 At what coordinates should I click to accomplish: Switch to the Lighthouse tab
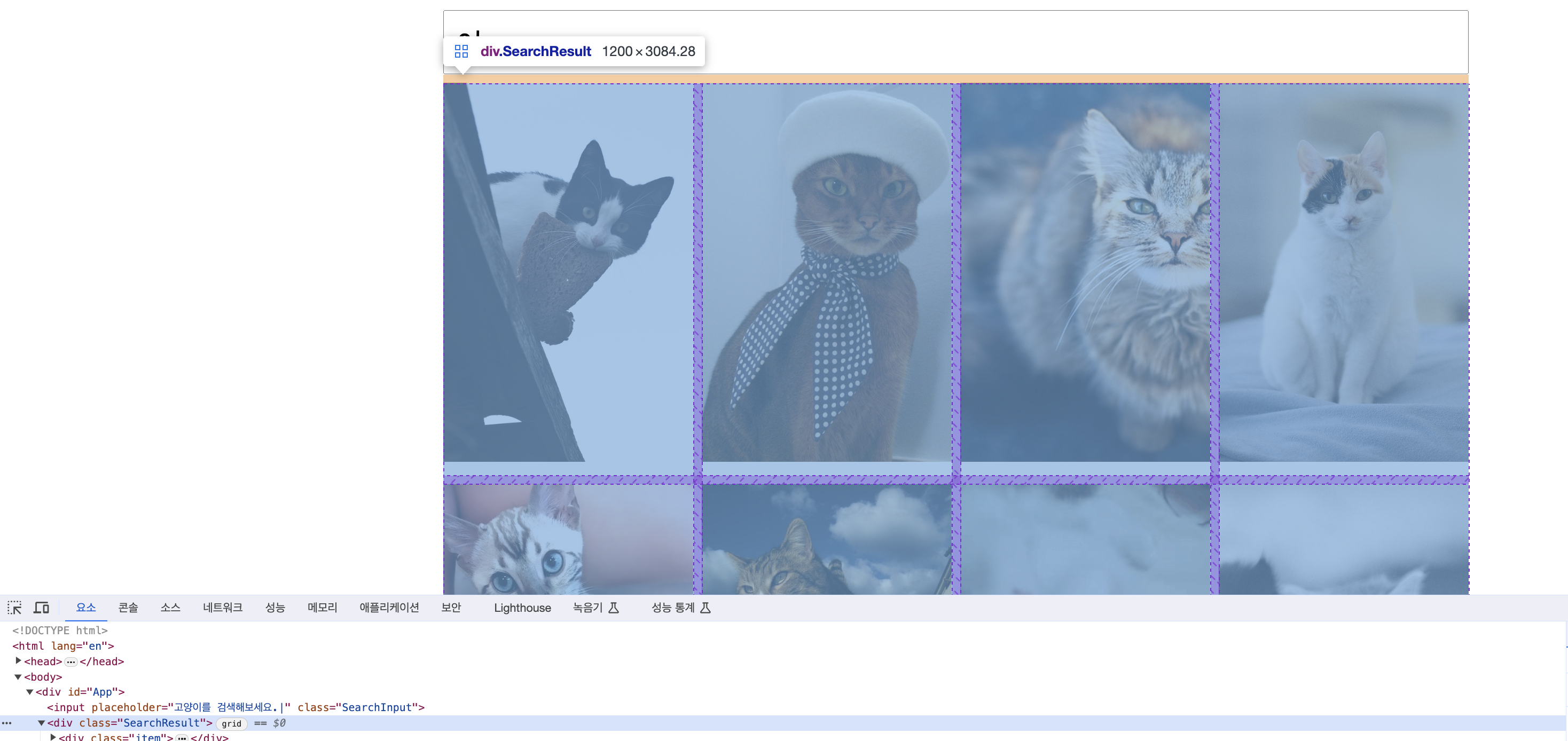(522, 607)
